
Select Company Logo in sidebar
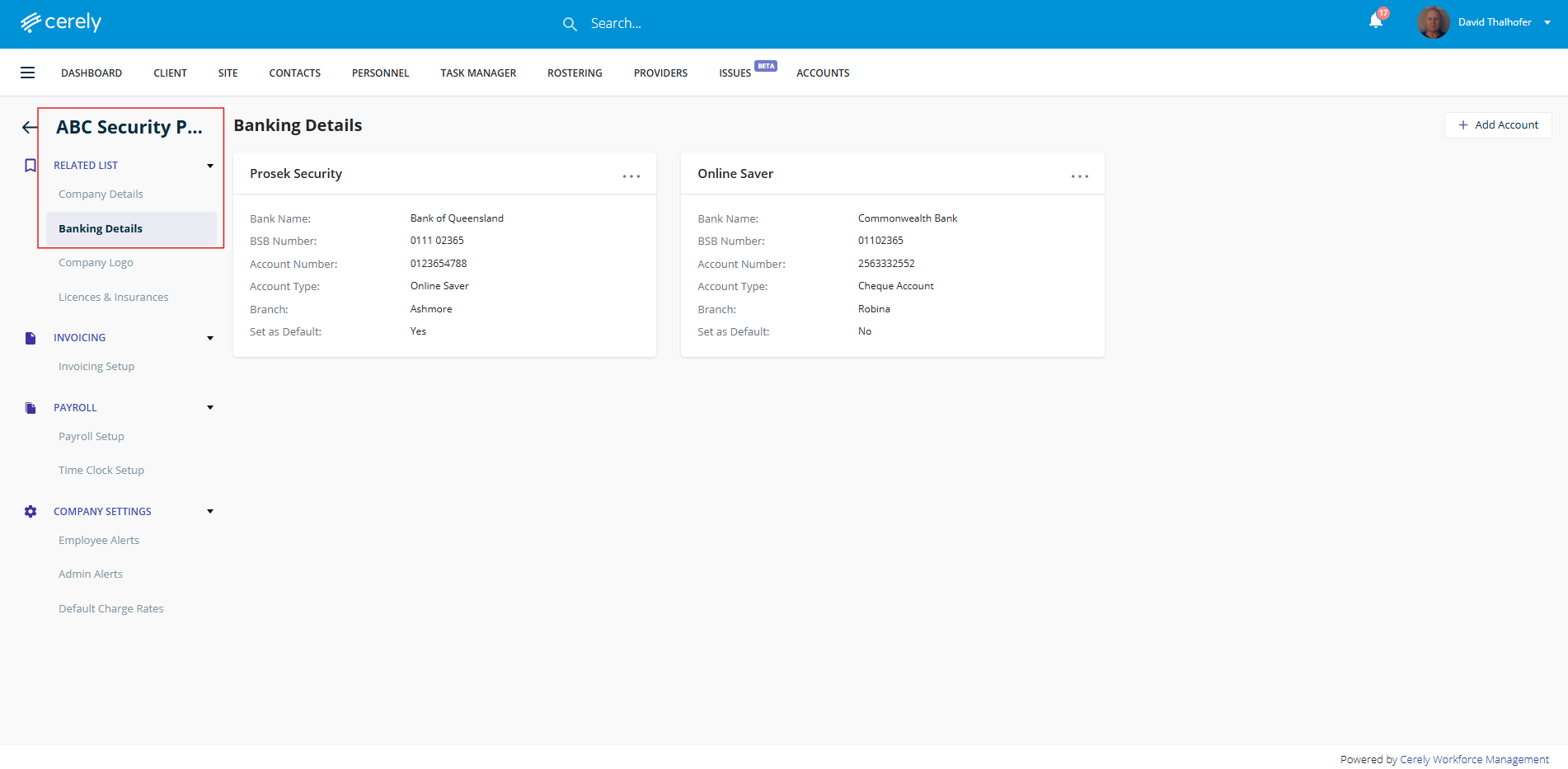click(96, 263)
